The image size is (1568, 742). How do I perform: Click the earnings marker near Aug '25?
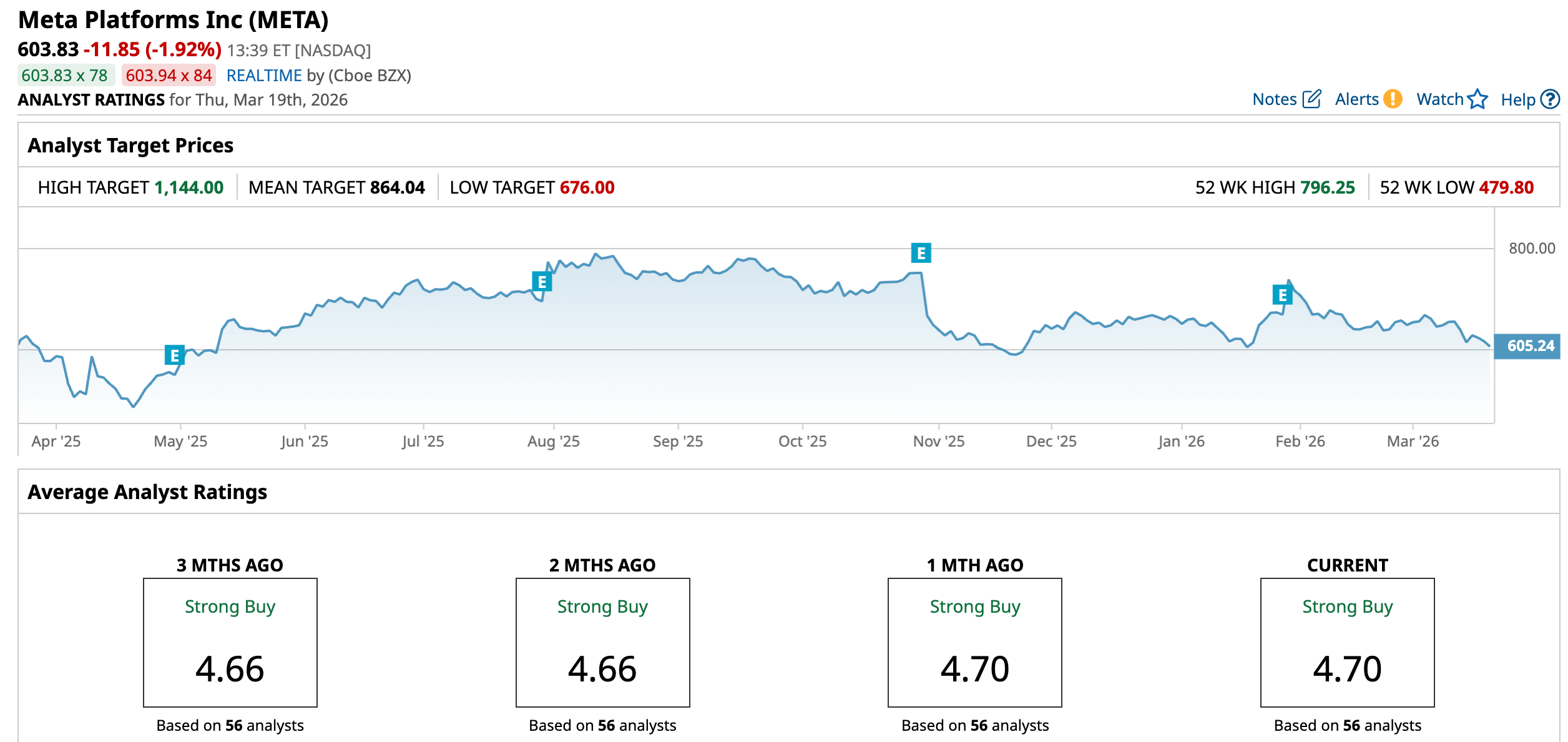click(x=542, y=282)
